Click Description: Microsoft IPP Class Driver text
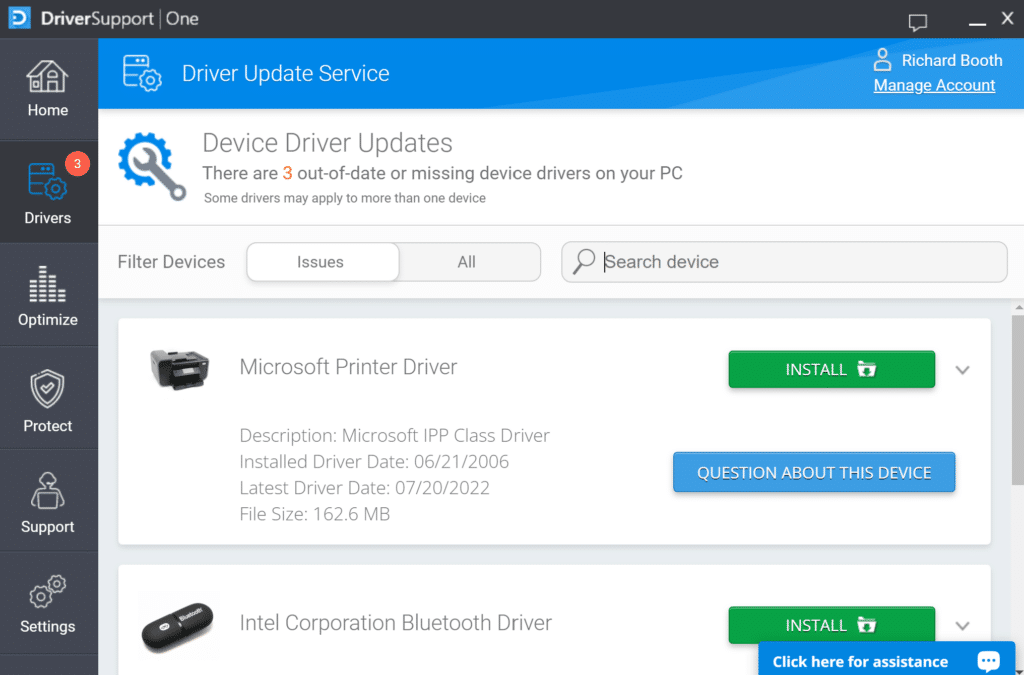Image resolution: width=1024 pixels, height=675 pixels. coord(394,435)
